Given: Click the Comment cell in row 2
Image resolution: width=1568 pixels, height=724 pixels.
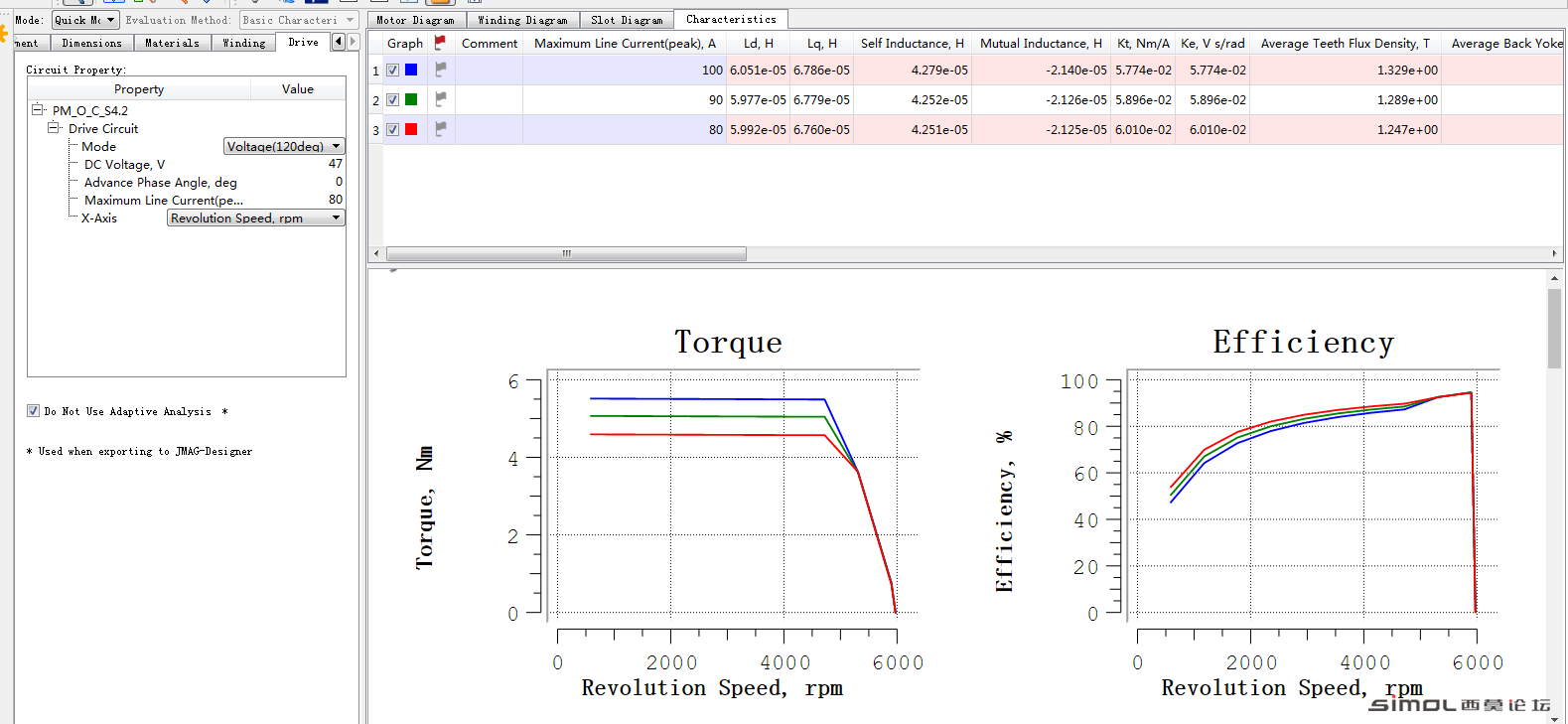Looking at the screenshot, I should (x=490, y=99).
